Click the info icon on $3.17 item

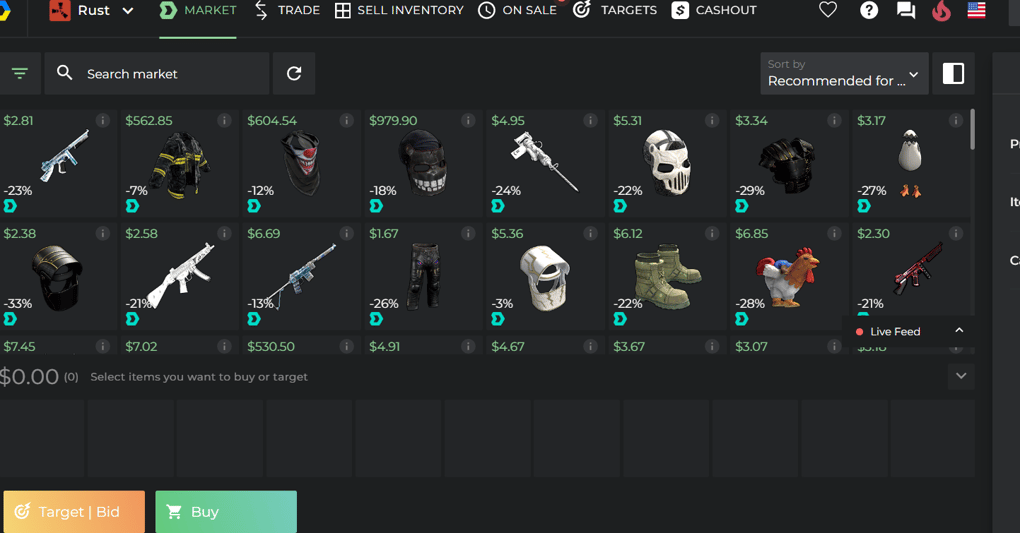(956, 120)
